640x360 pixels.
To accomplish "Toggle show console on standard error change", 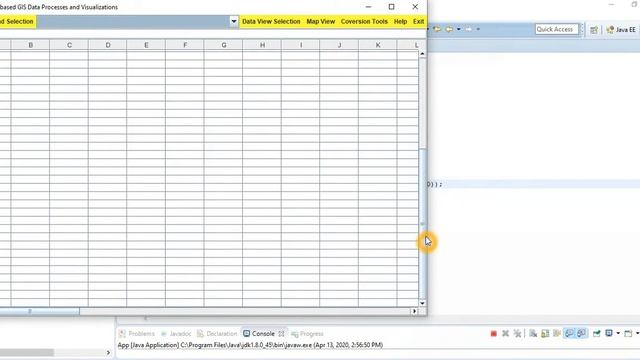I will (x=581, y=333).
